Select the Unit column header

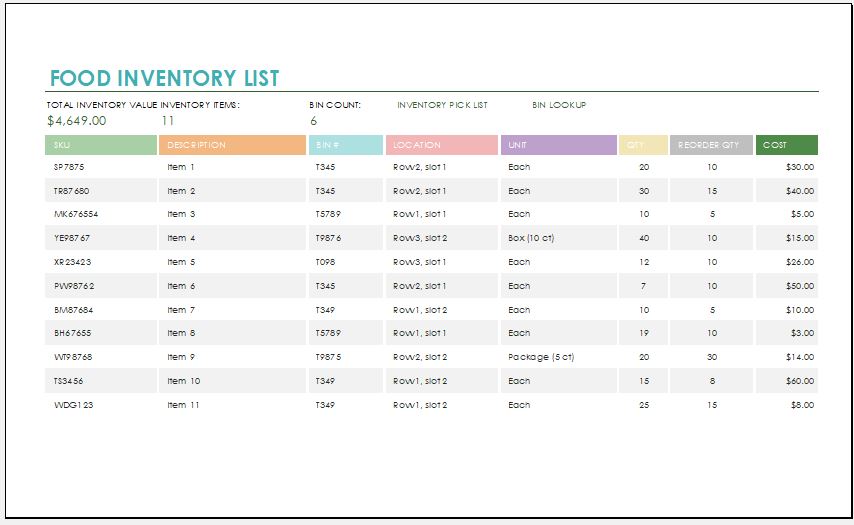(x=559, y=145)
